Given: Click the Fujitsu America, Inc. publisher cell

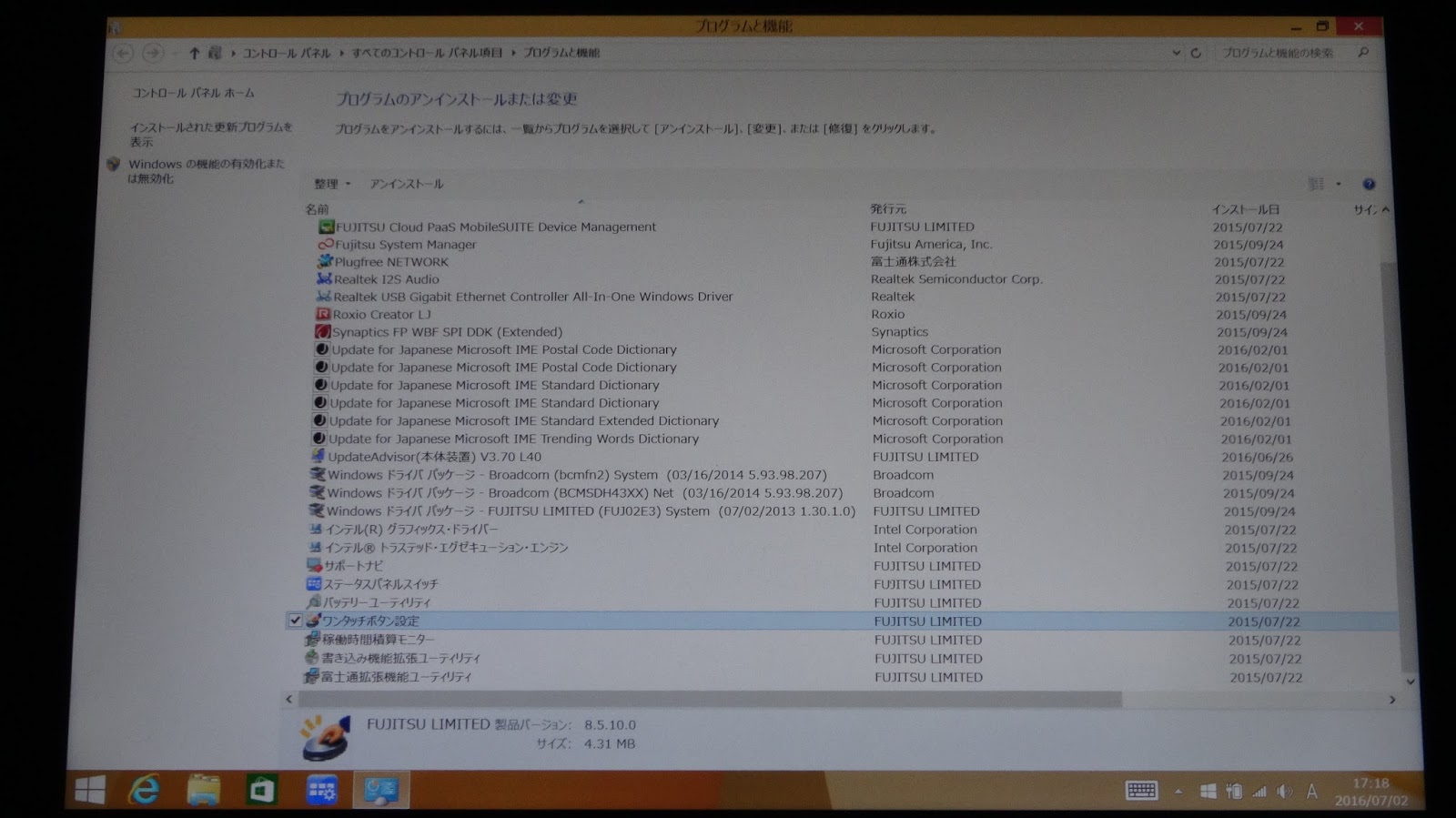Looking at the screenshot, I should (x=931, y=244).
